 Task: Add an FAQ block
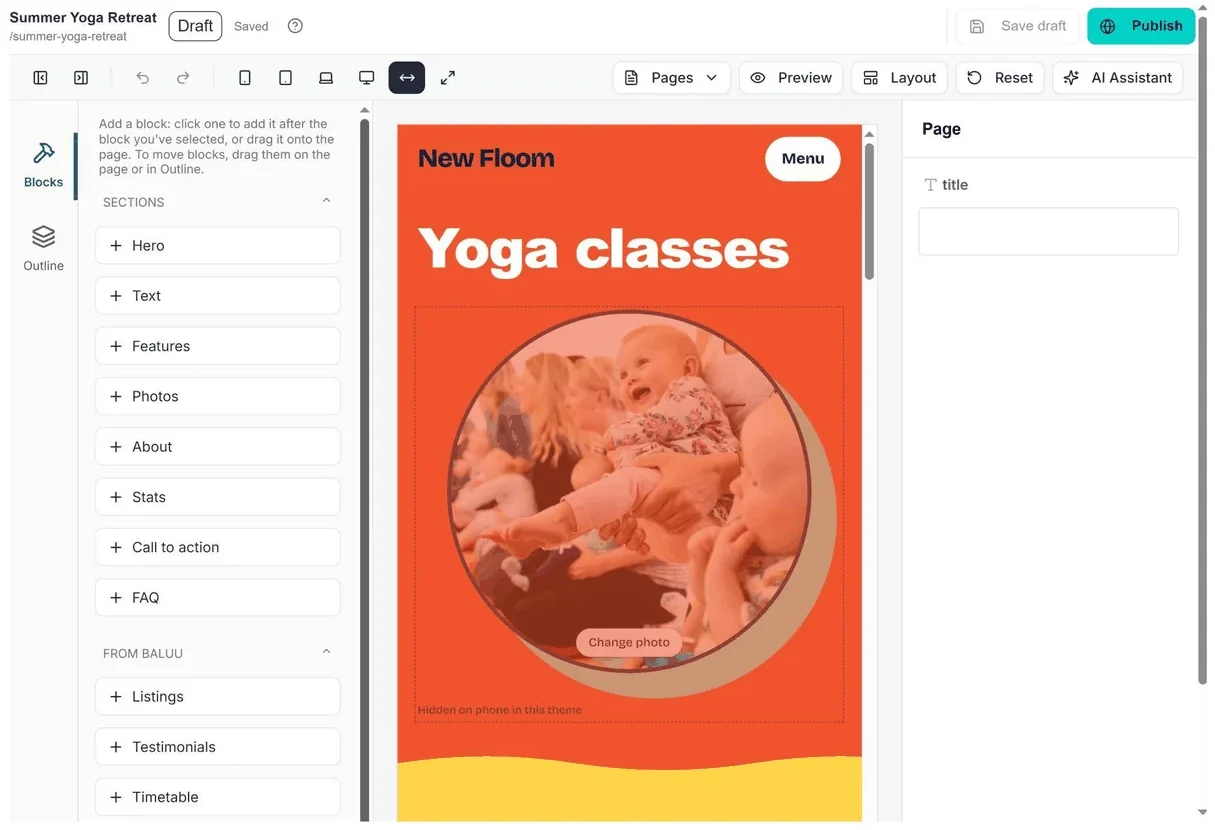218,598
